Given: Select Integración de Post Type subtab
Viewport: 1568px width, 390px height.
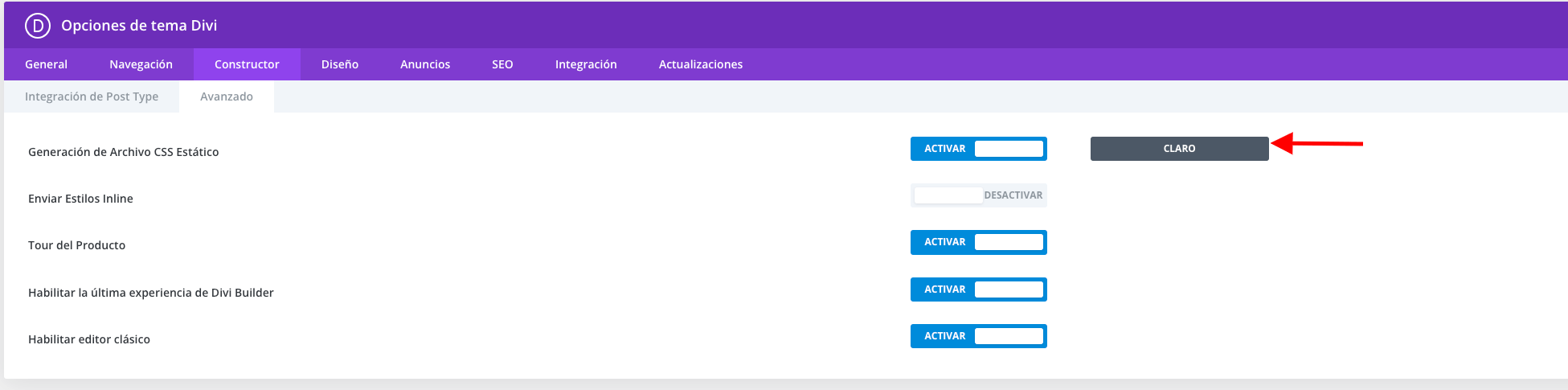Looking at the screenshot, I should (x=92, y=96).
